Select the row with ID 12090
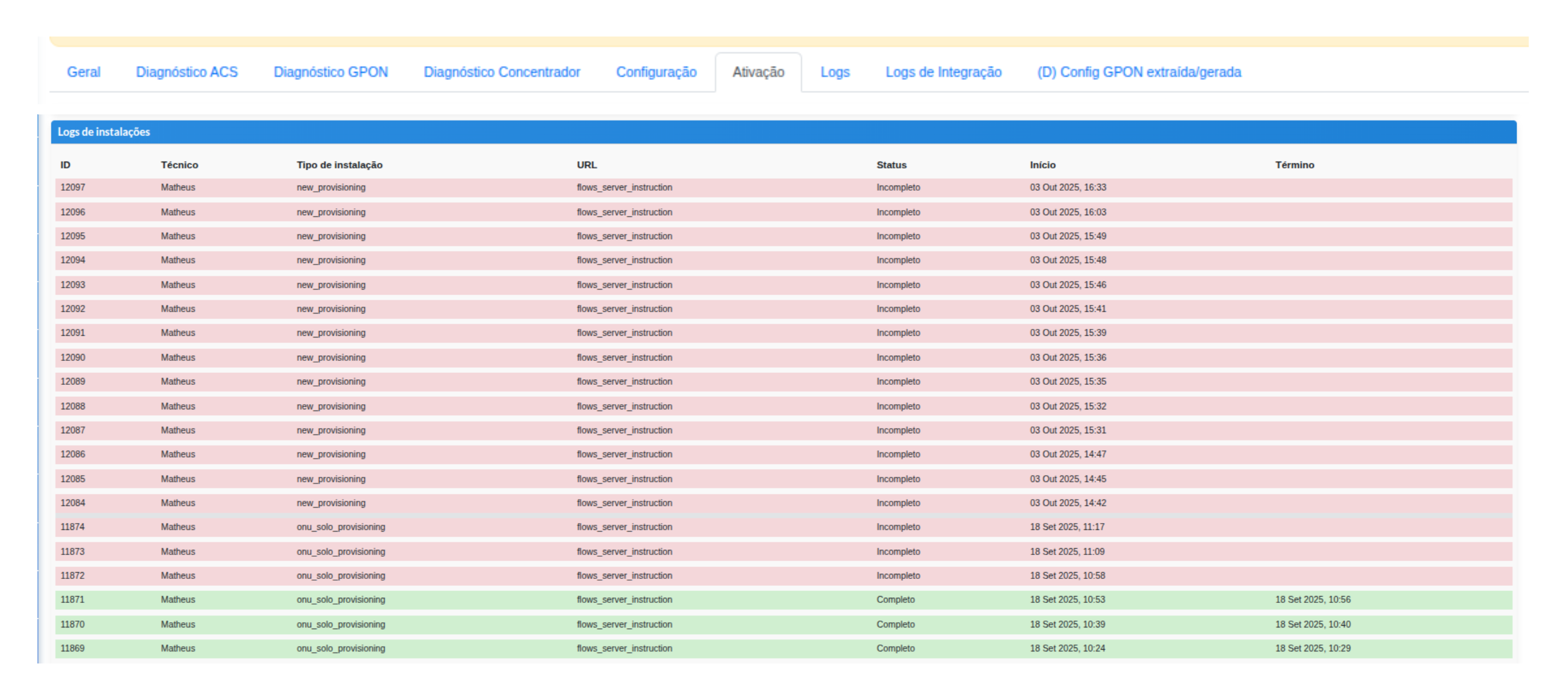The image size is (1568, 700). (73, 357)
